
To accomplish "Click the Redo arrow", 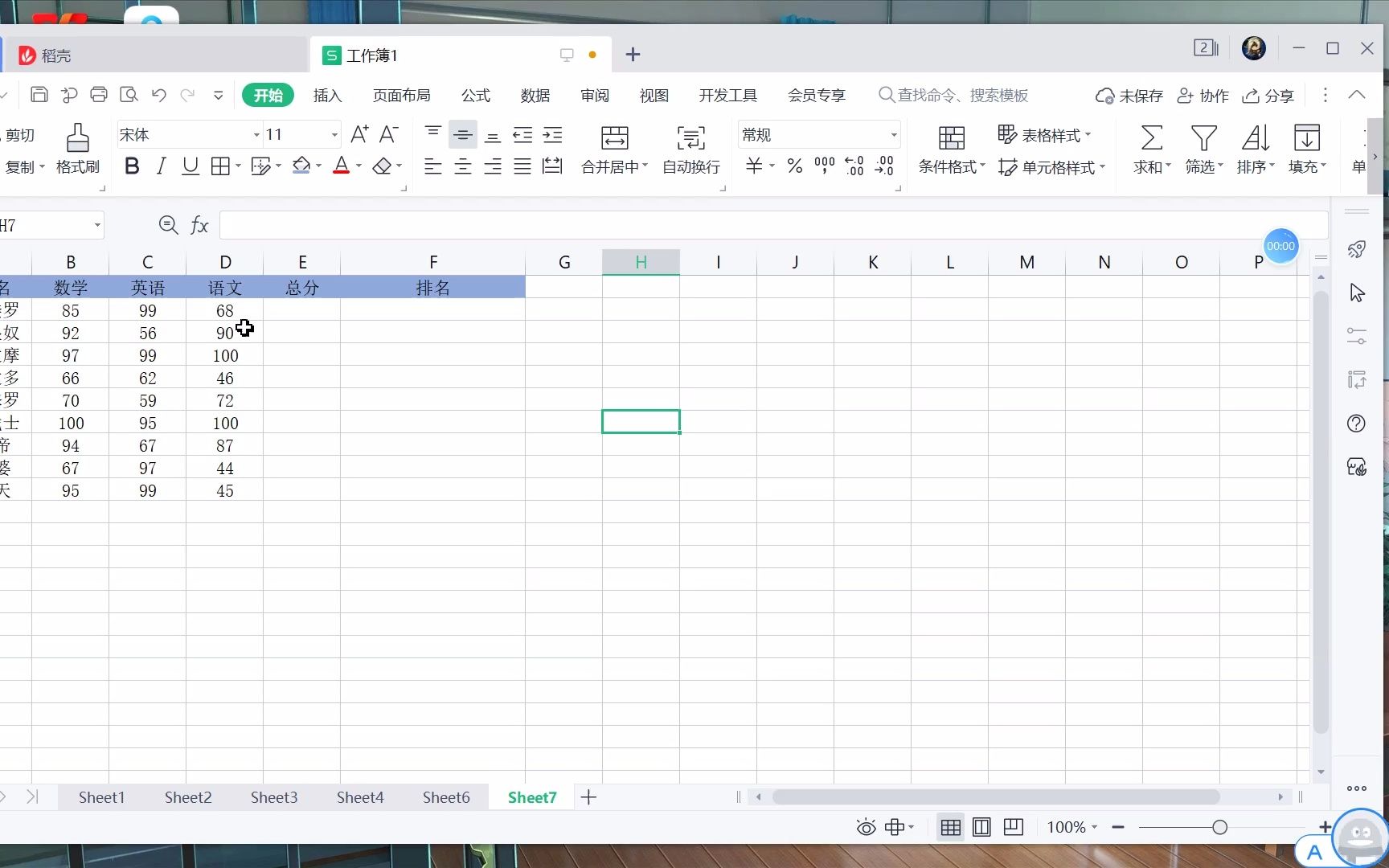I will click(188, 95).
